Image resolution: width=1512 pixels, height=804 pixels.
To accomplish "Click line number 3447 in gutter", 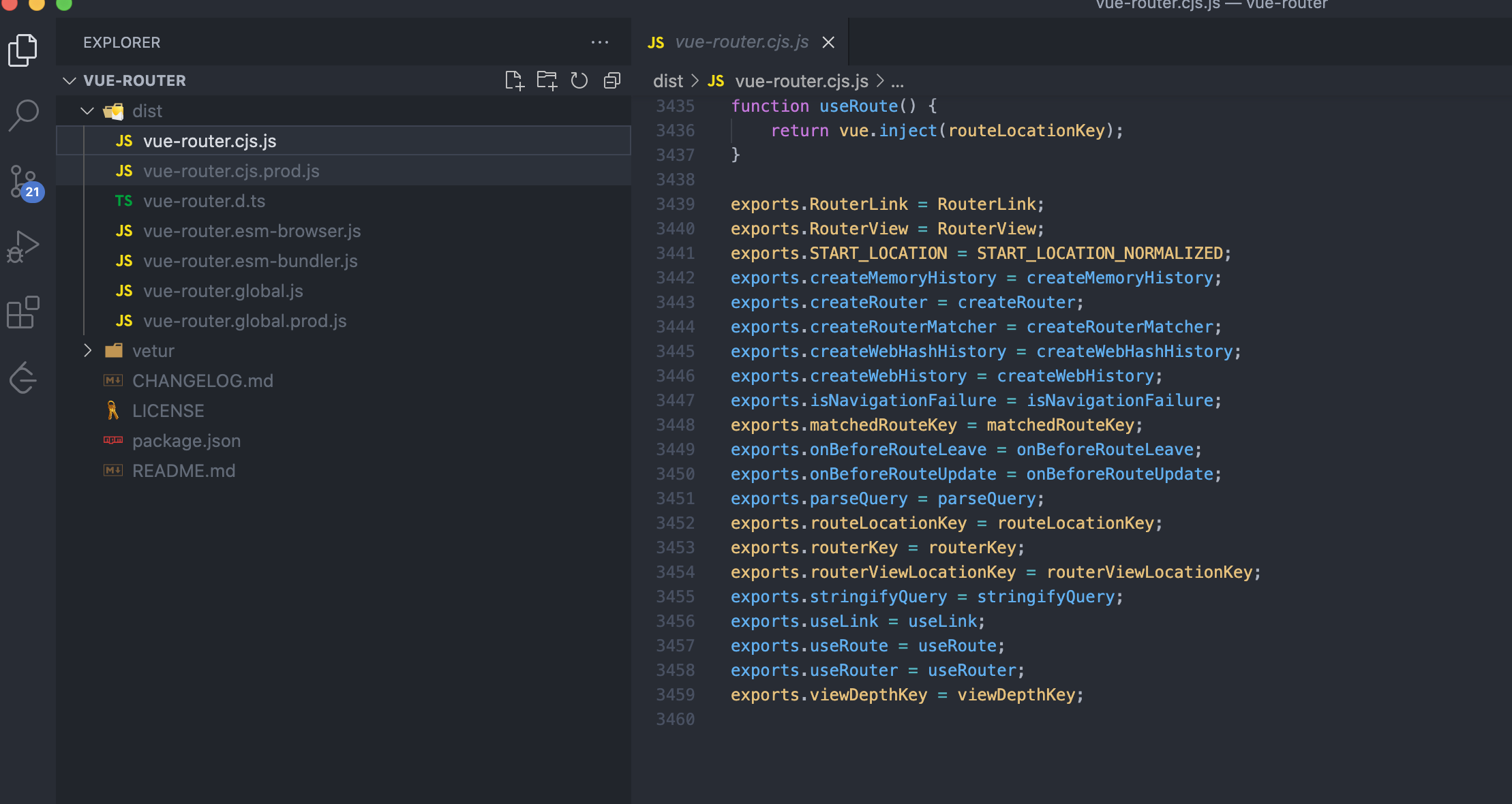I will click(675, 401).
